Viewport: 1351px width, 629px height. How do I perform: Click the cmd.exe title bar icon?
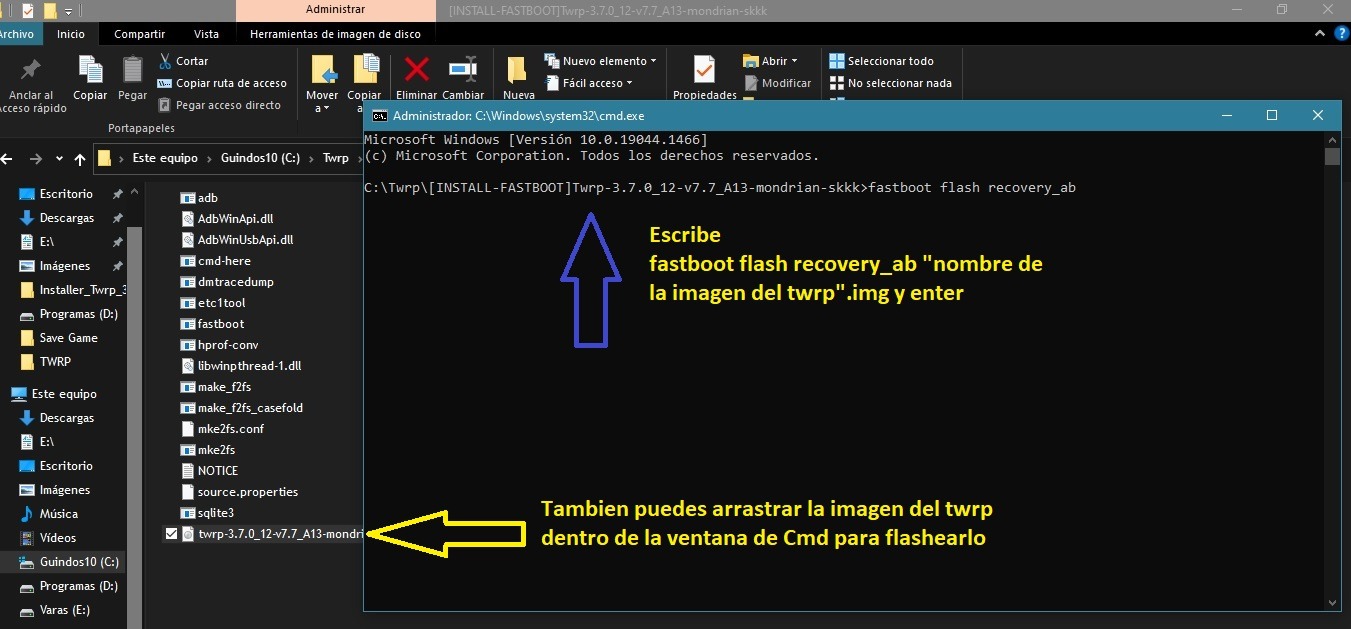tap(380, 115)
